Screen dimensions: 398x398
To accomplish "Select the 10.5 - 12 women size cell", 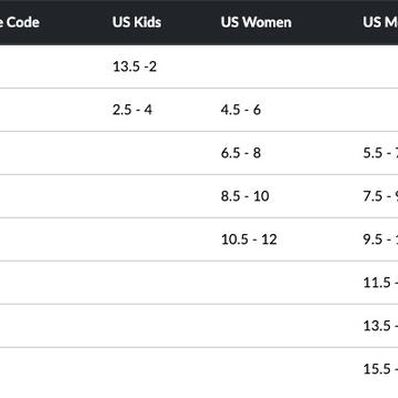I will click(249, 239).
